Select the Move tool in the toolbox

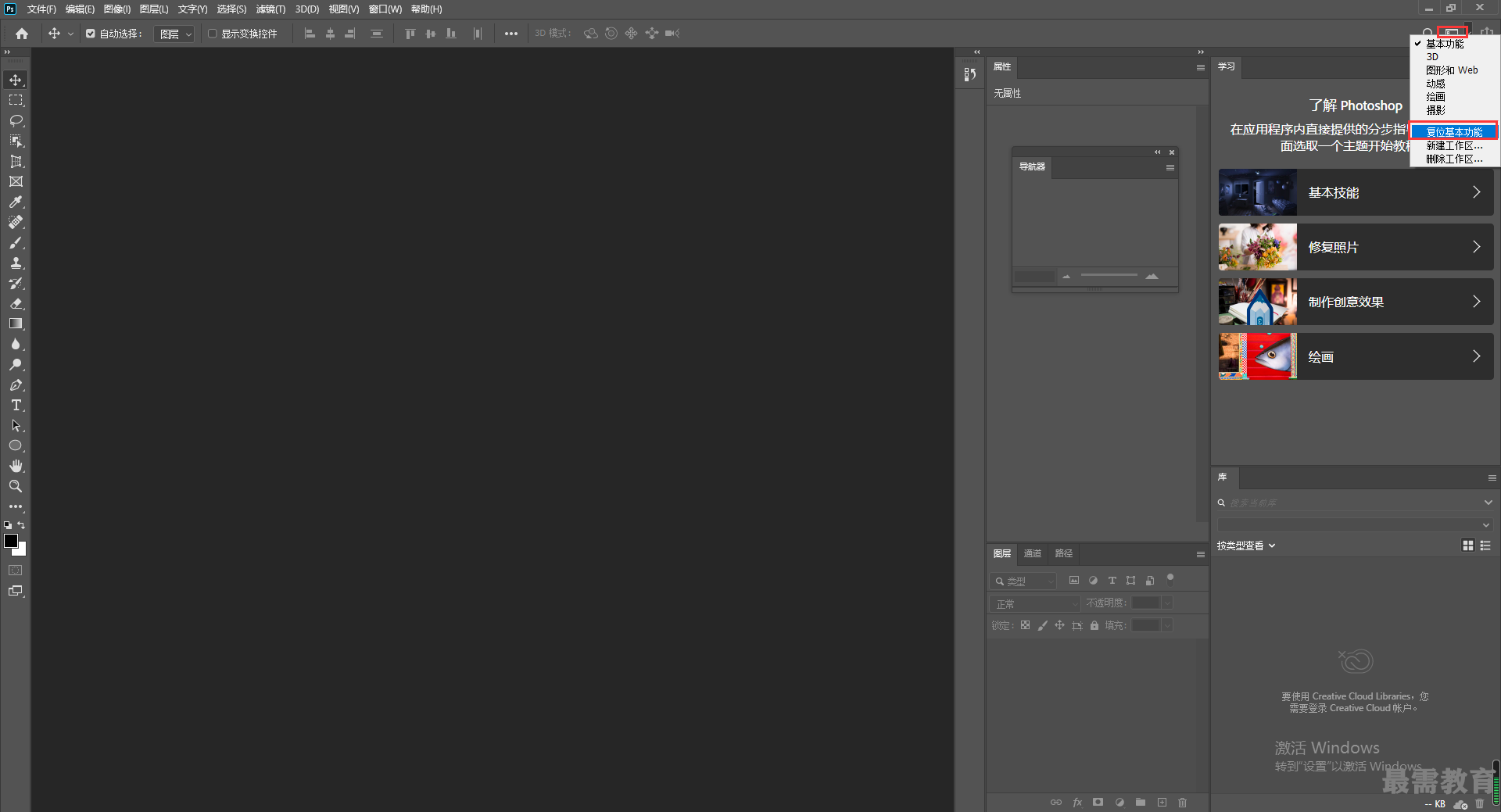coord(16,80)
